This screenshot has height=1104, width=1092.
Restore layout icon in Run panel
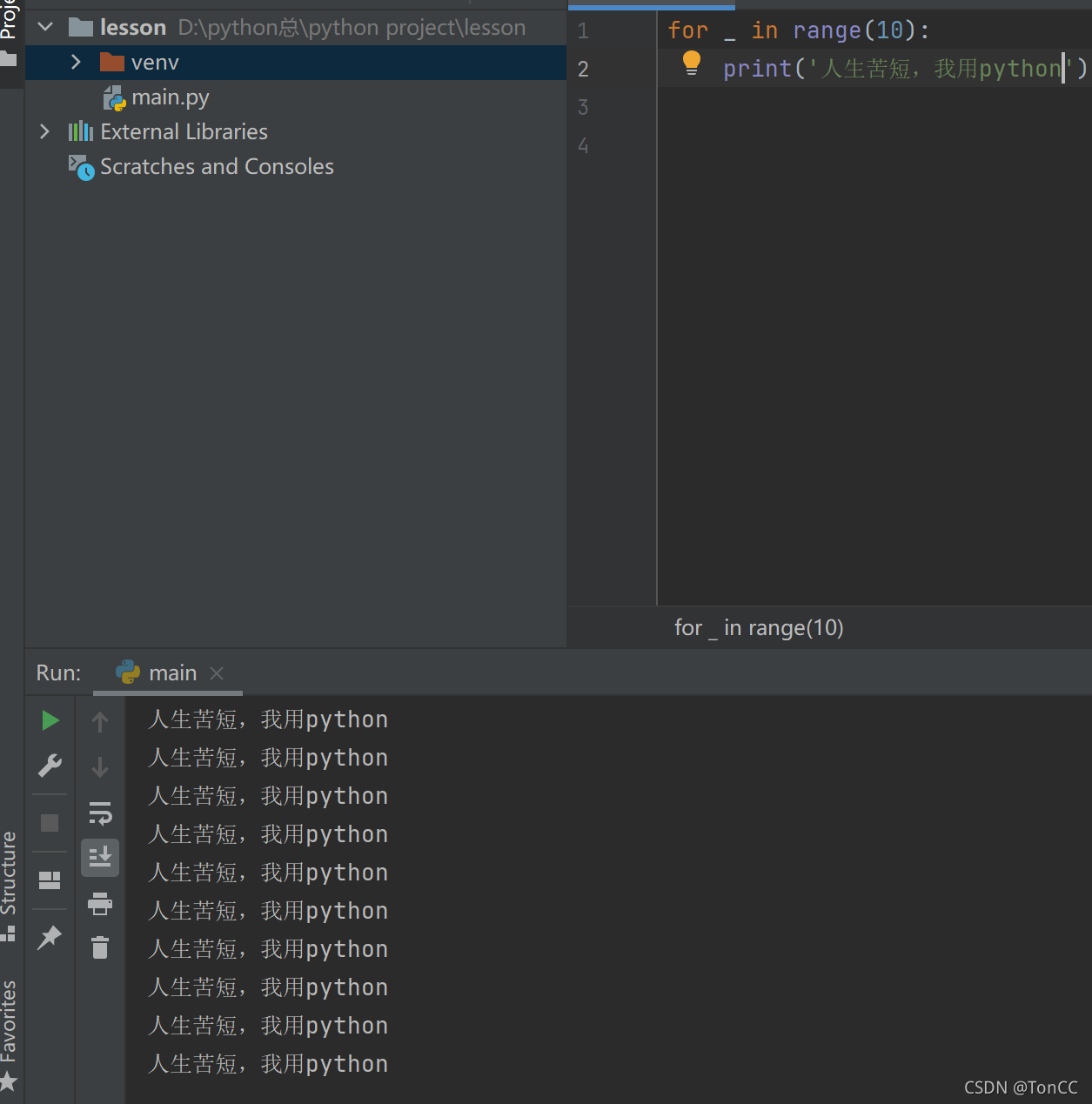click(x=50, y=880)
